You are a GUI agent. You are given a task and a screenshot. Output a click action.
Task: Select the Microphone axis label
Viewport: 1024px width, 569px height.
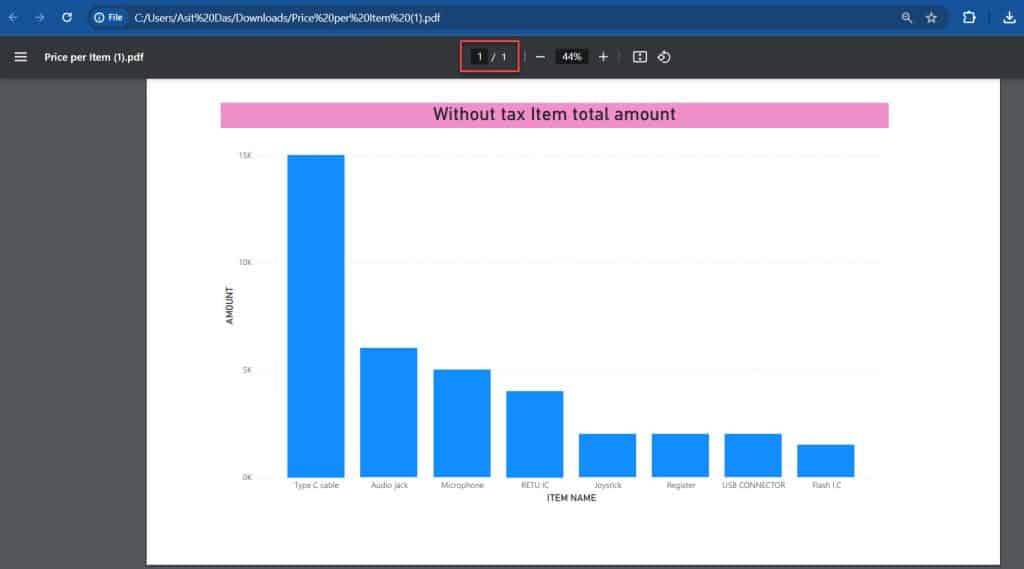point(462,485)
